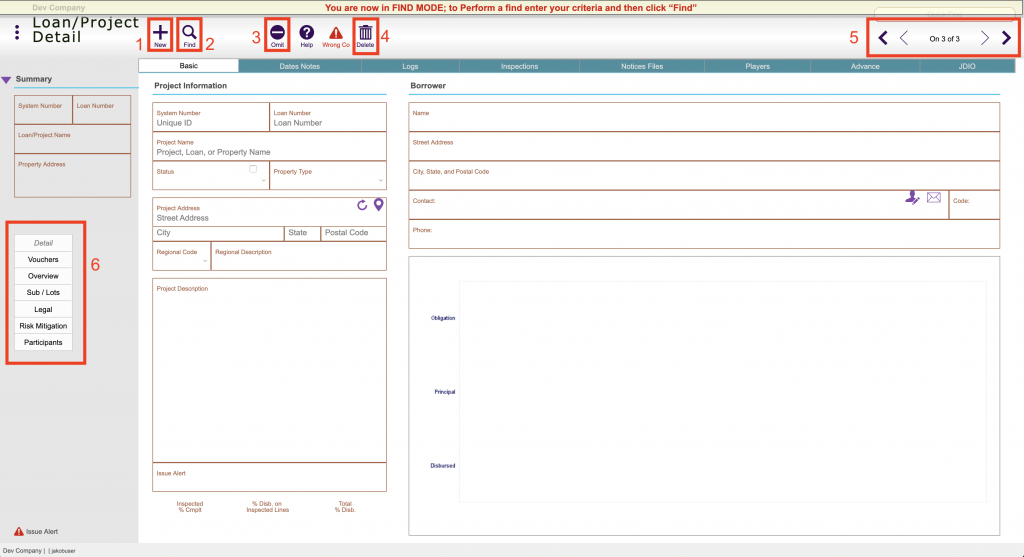Viewport: 1024px width, 557px height.
Task: Click the Issue Alert field in the form
Action: coord(269,477)
